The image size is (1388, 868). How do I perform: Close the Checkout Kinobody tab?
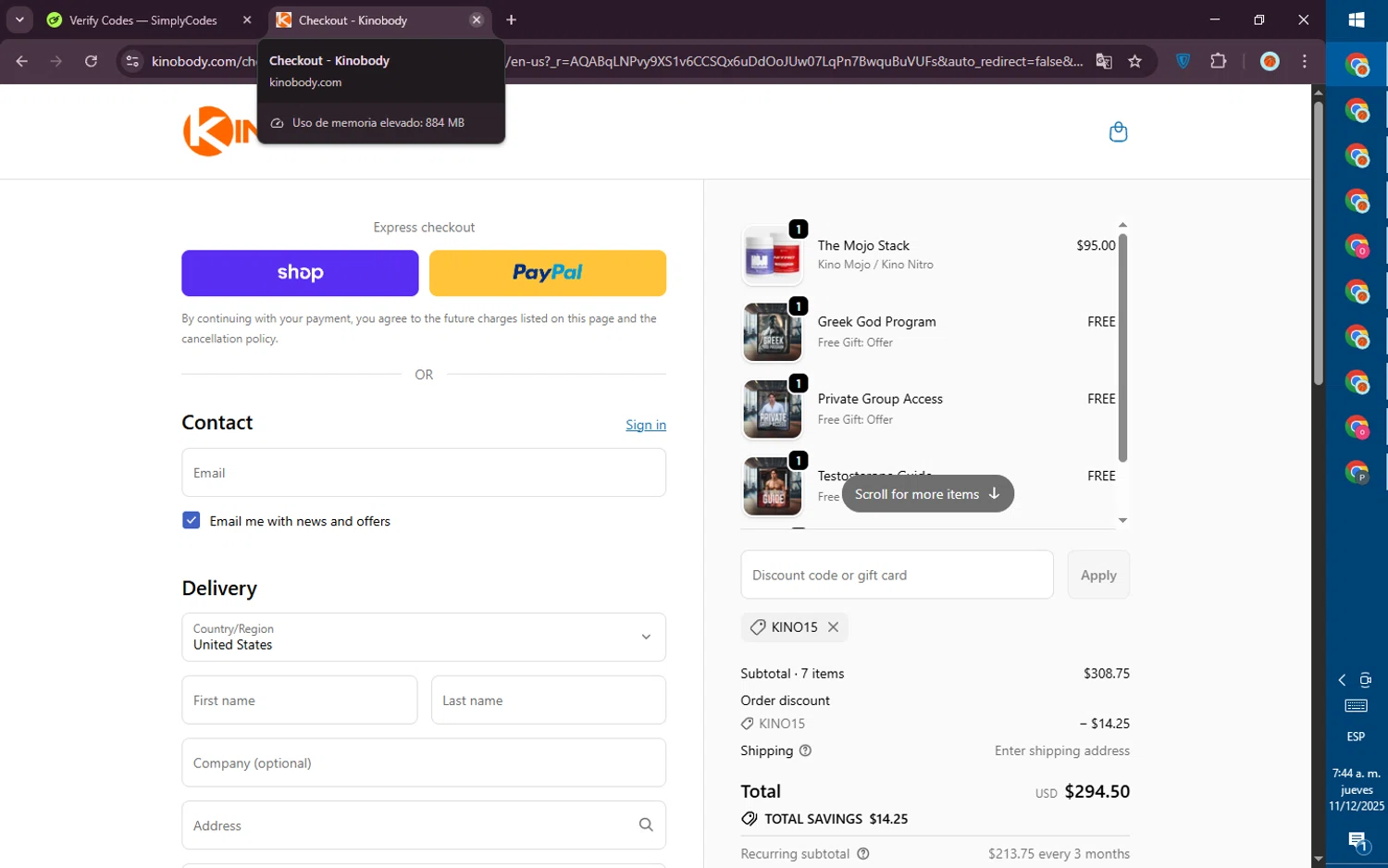coord(477,19)
